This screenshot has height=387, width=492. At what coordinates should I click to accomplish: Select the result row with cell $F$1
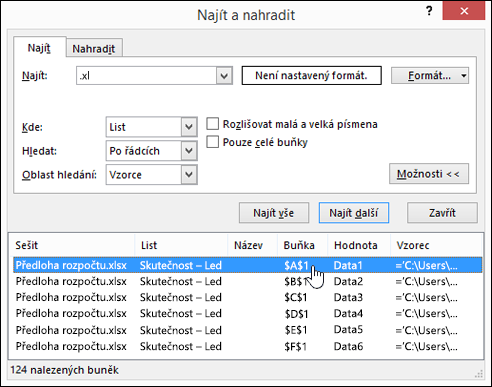click(x=247, y=346)
